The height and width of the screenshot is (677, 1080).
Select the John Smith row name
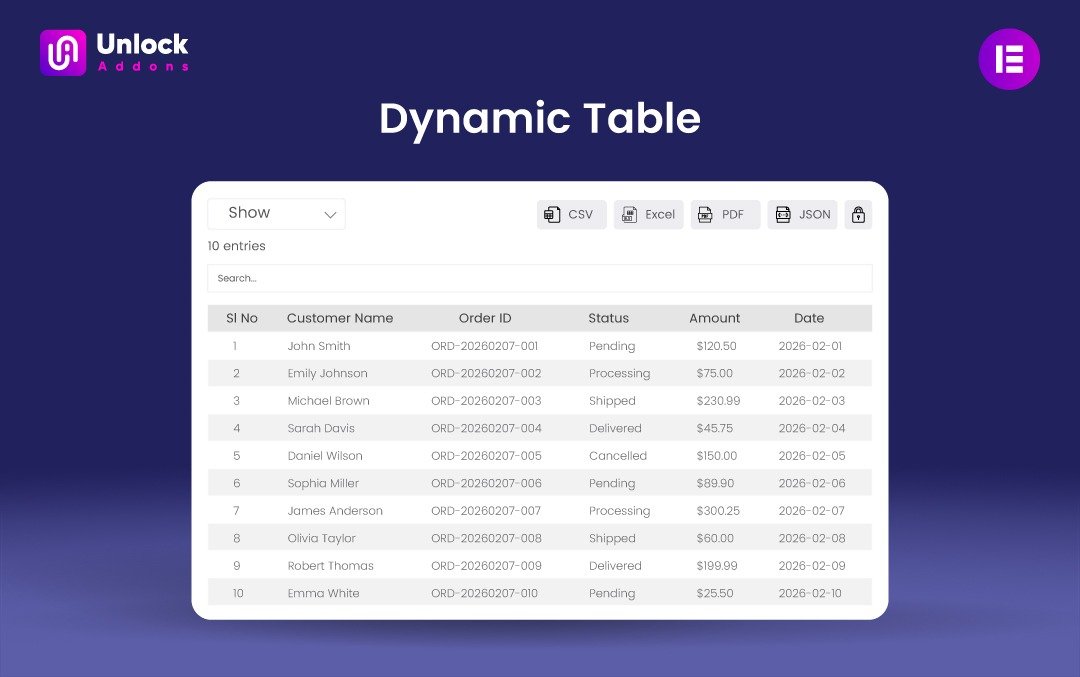(x=319, y=346)
